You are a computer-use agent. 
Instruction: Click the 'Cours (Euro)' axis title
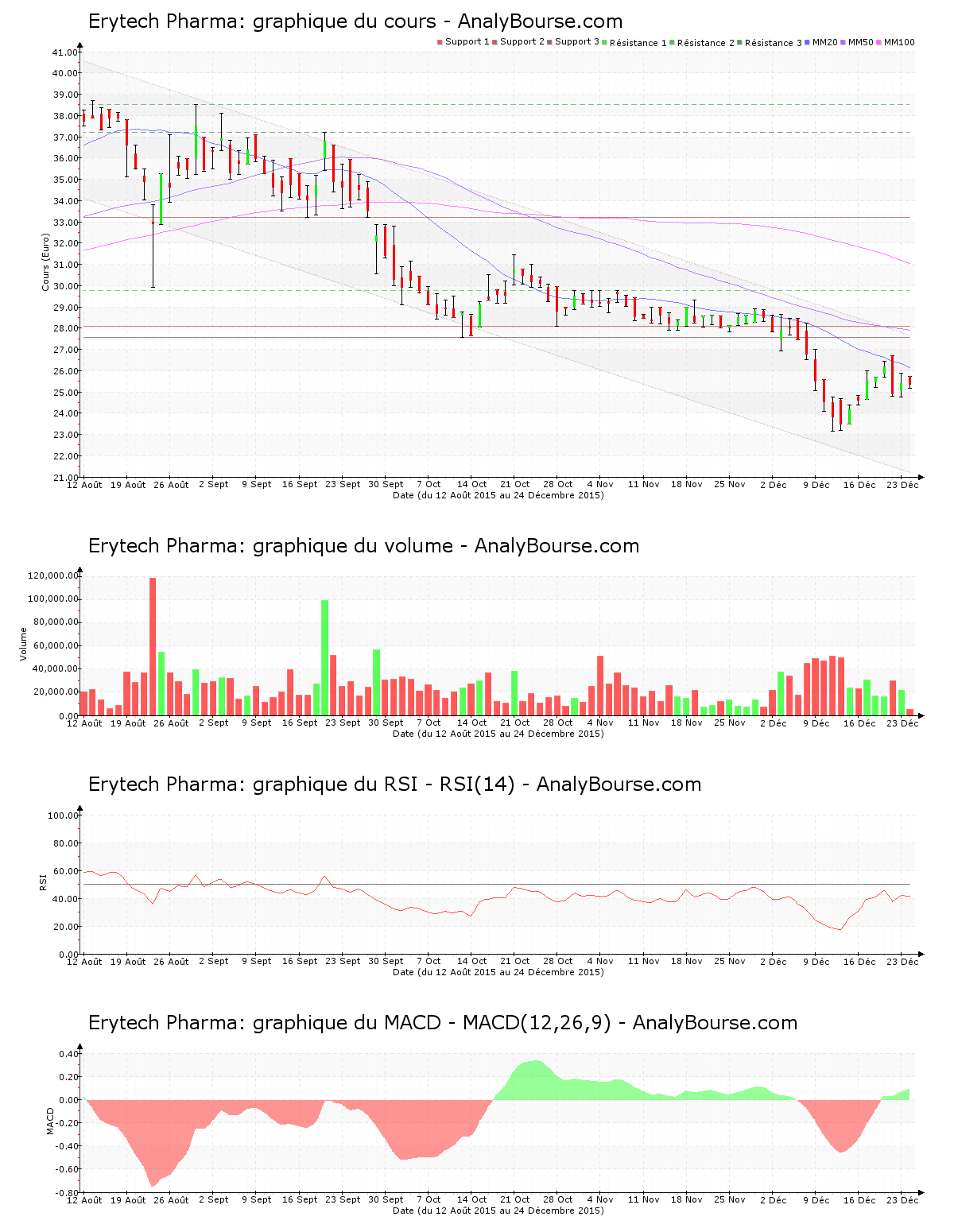pos(45,262)
